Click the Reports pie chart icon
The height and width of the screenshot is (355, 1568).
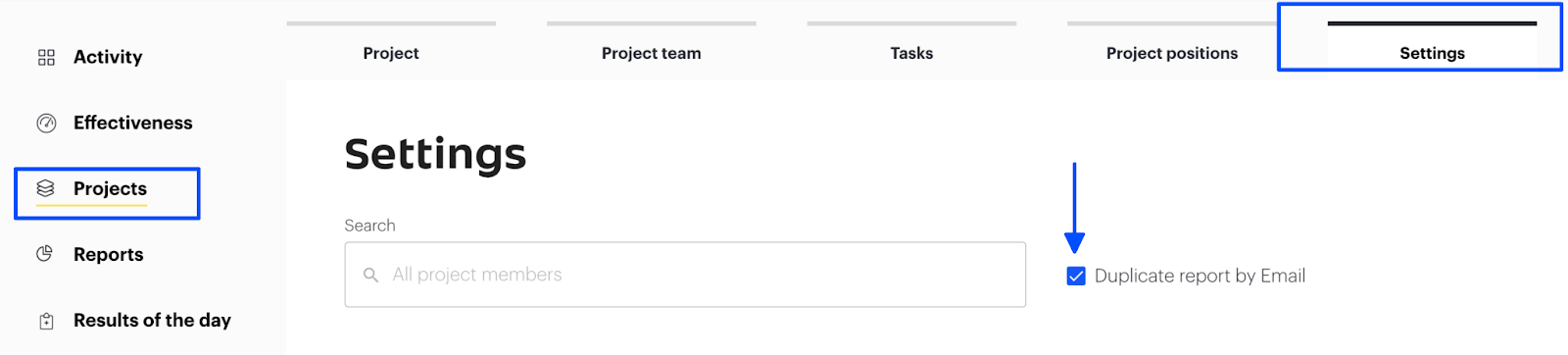click(44, 254)
